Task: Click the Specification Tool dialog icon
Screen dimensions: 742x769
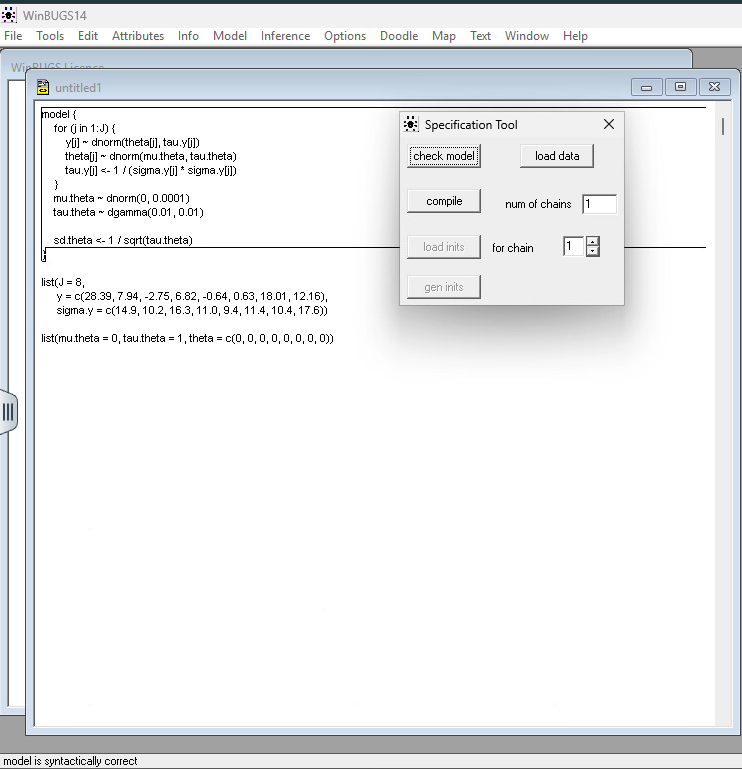Action: 410,125
